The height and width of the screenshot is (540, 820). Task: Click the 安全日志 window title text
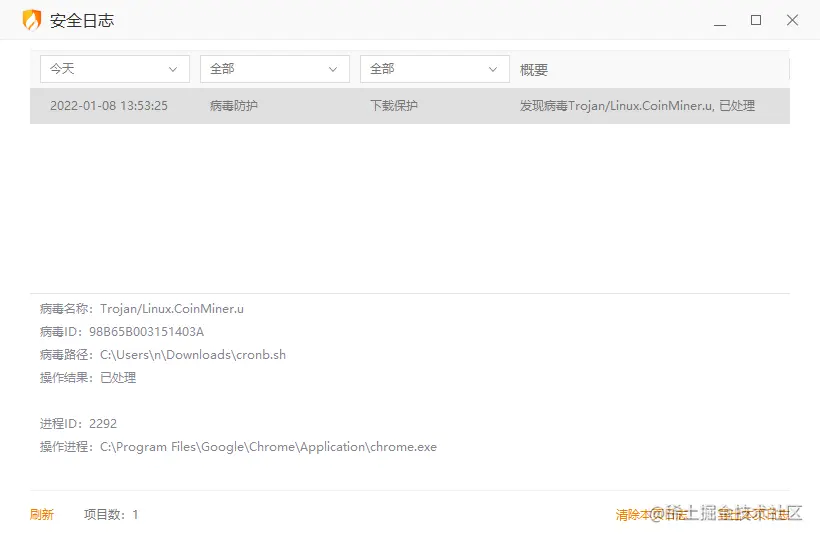coord(82,20)
